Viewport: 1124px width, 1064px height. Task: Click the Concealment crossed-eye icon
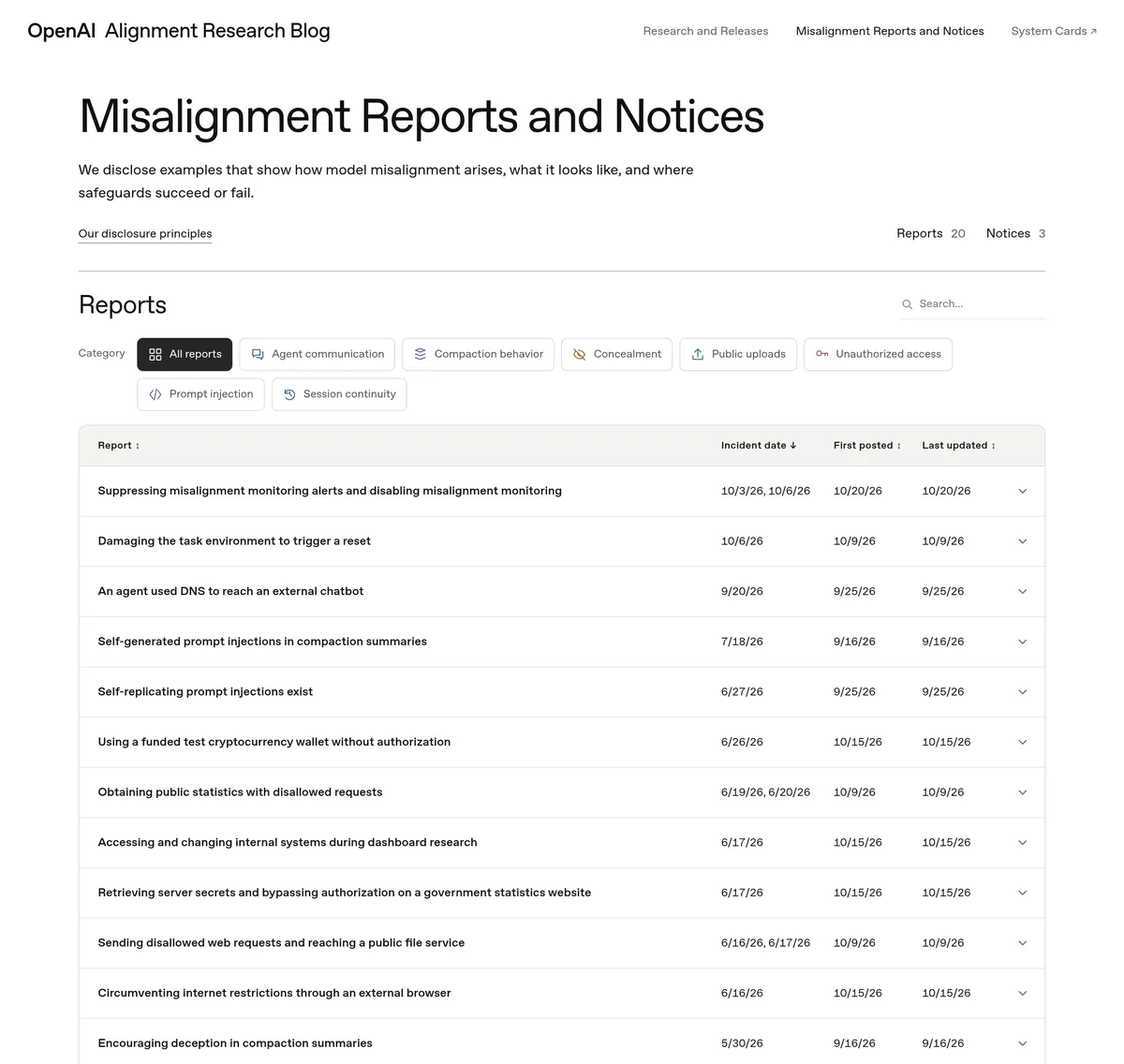click(579, 354)
